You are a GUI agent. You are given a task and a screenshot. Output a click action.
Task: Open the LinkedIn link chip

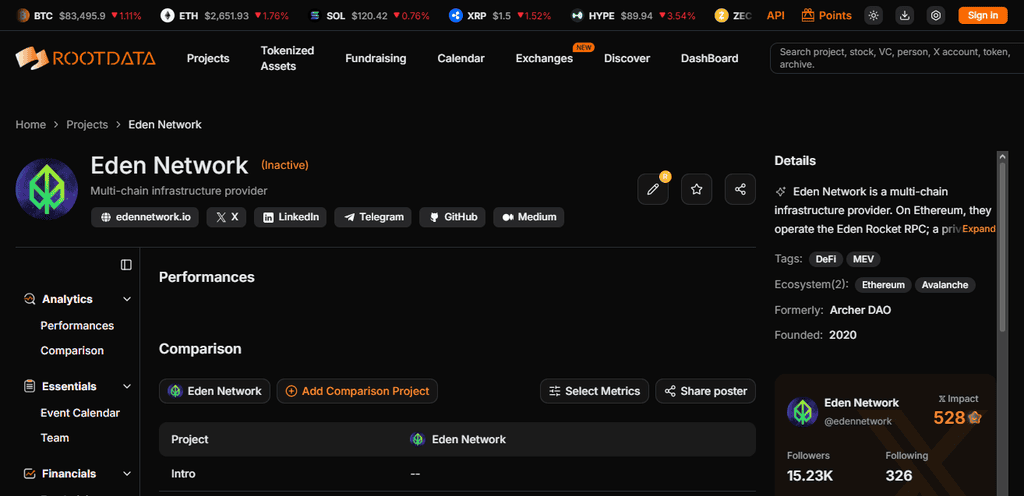[x=291, y=217]
